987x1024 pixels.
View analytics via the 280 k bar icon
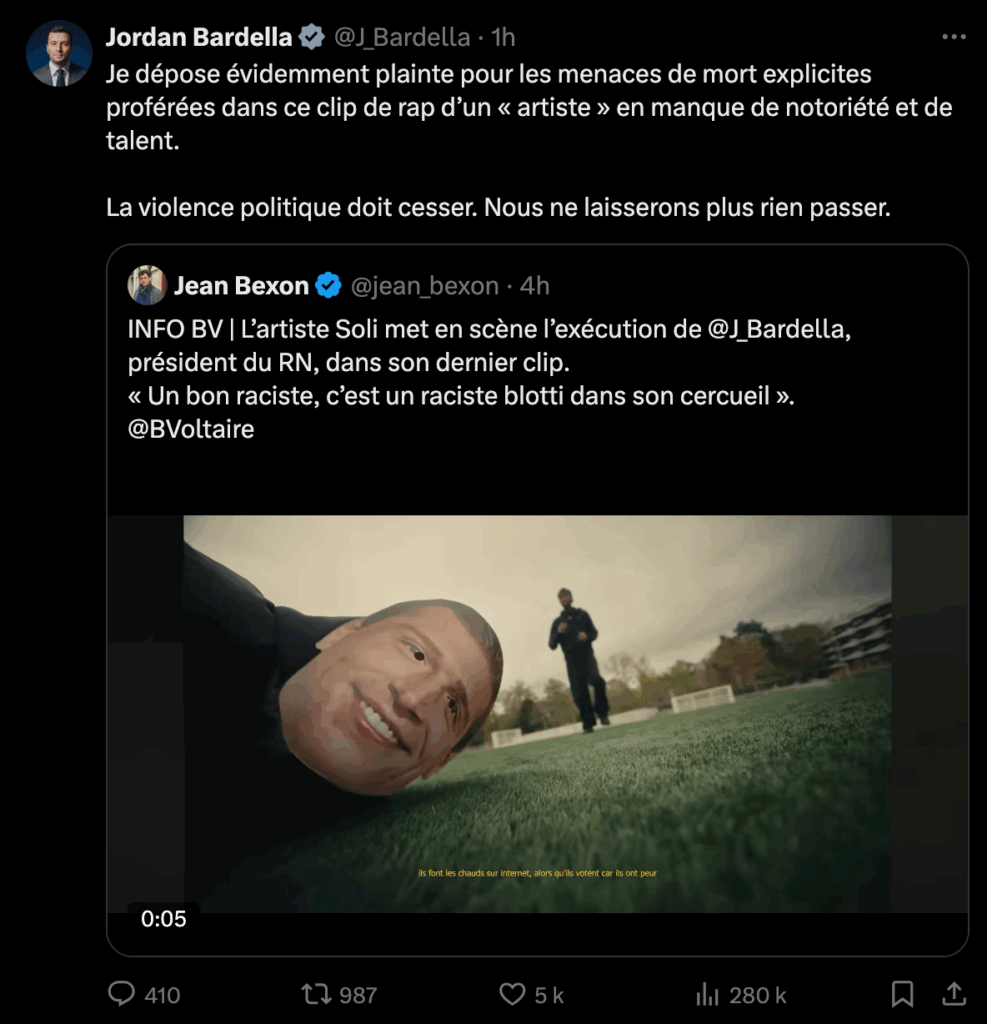pyautogui.click(x=707, y=995)
